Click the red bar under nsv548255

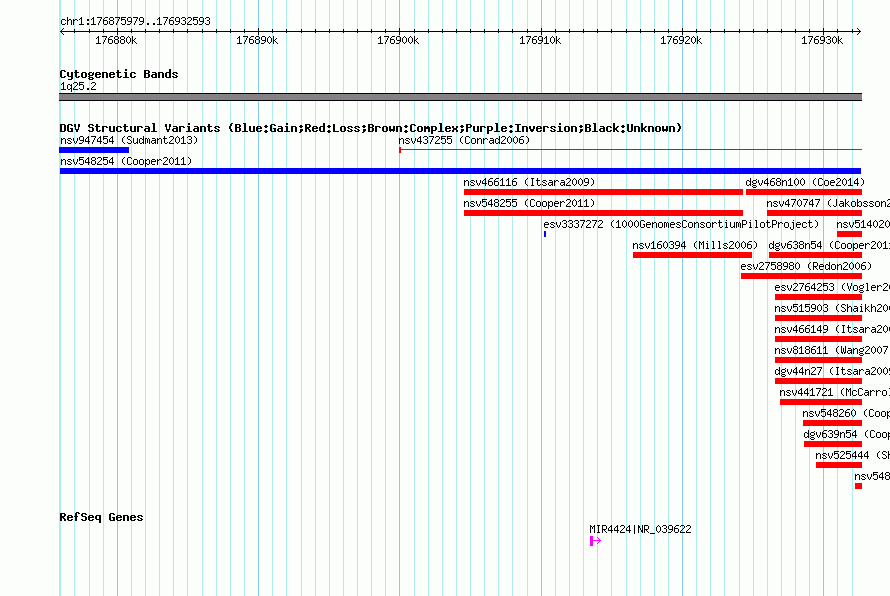603,213
